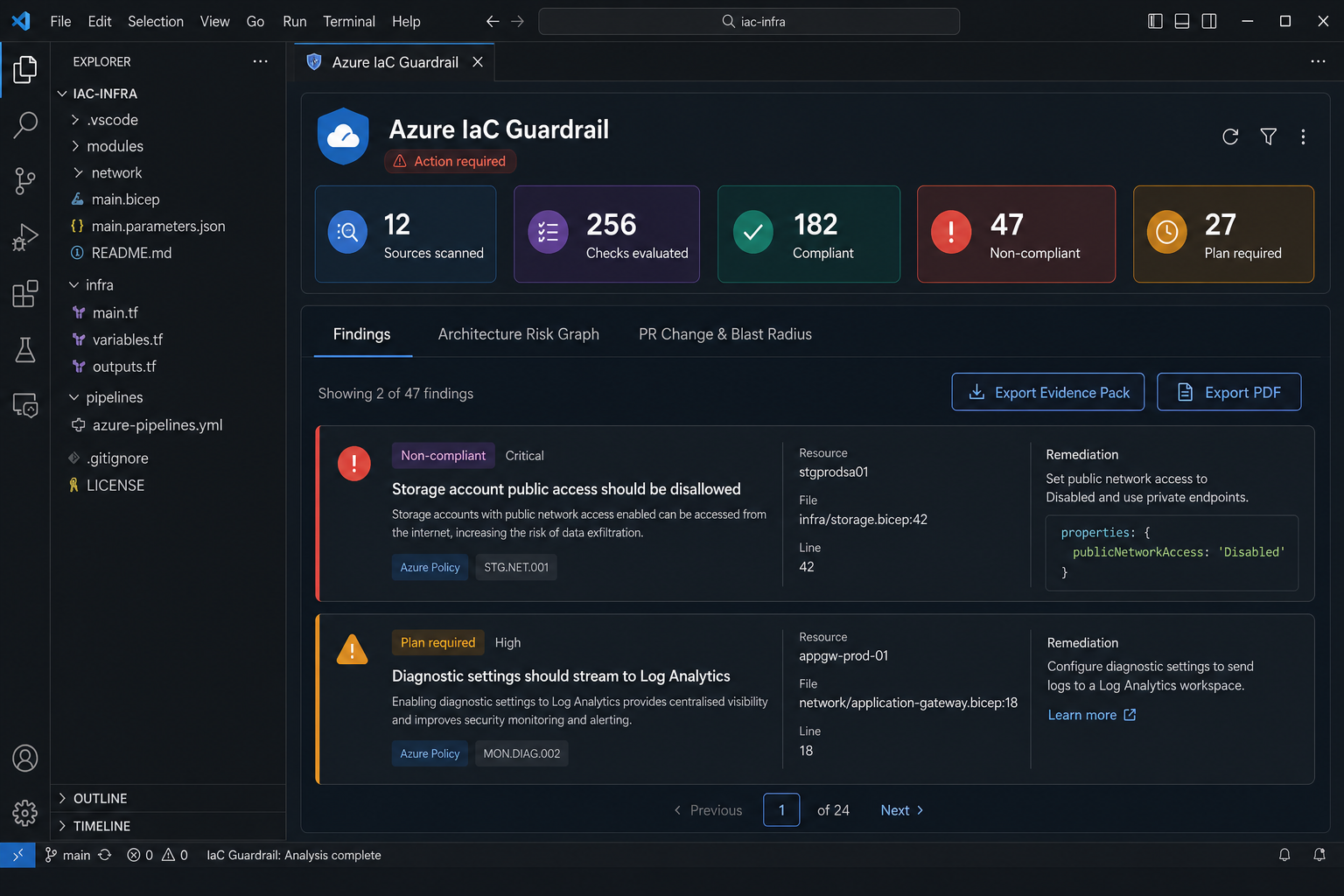
Task: Synchronize changes icon in status bar
Action: pos(105,855)
